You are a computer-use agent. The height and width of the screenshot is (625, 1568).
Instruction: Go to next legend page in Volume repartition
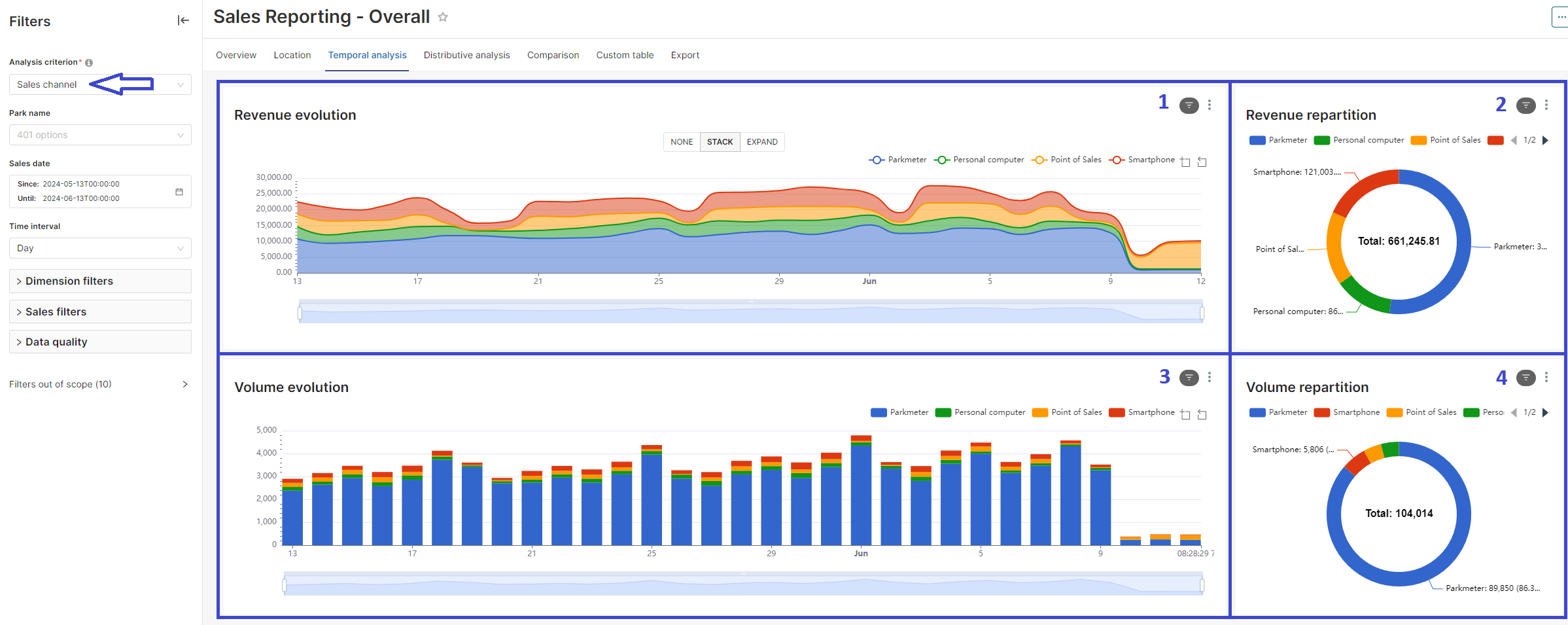[1546, 412]
